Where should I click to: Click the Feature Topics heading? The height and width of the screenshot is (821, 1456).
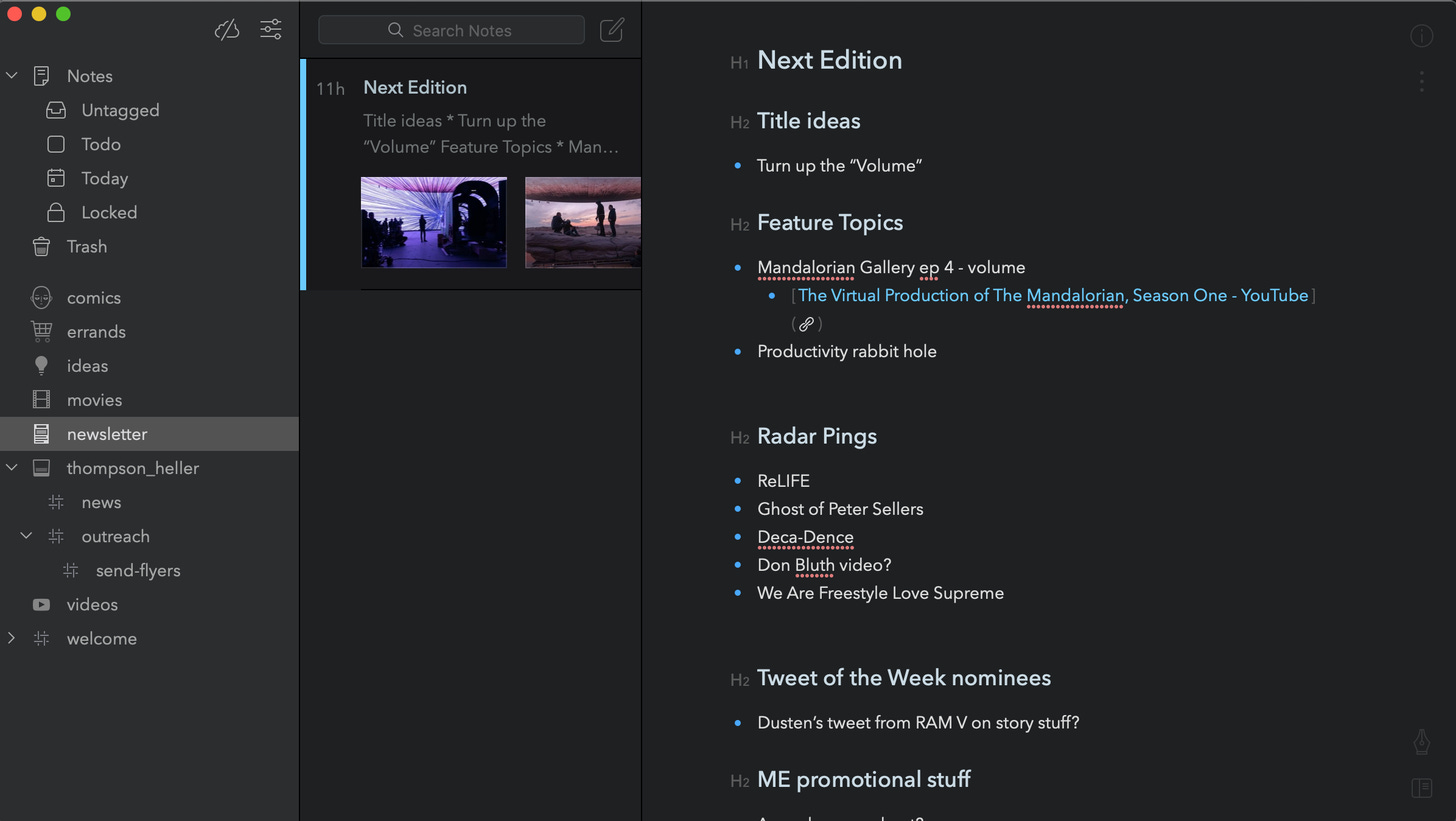(830, 222)
